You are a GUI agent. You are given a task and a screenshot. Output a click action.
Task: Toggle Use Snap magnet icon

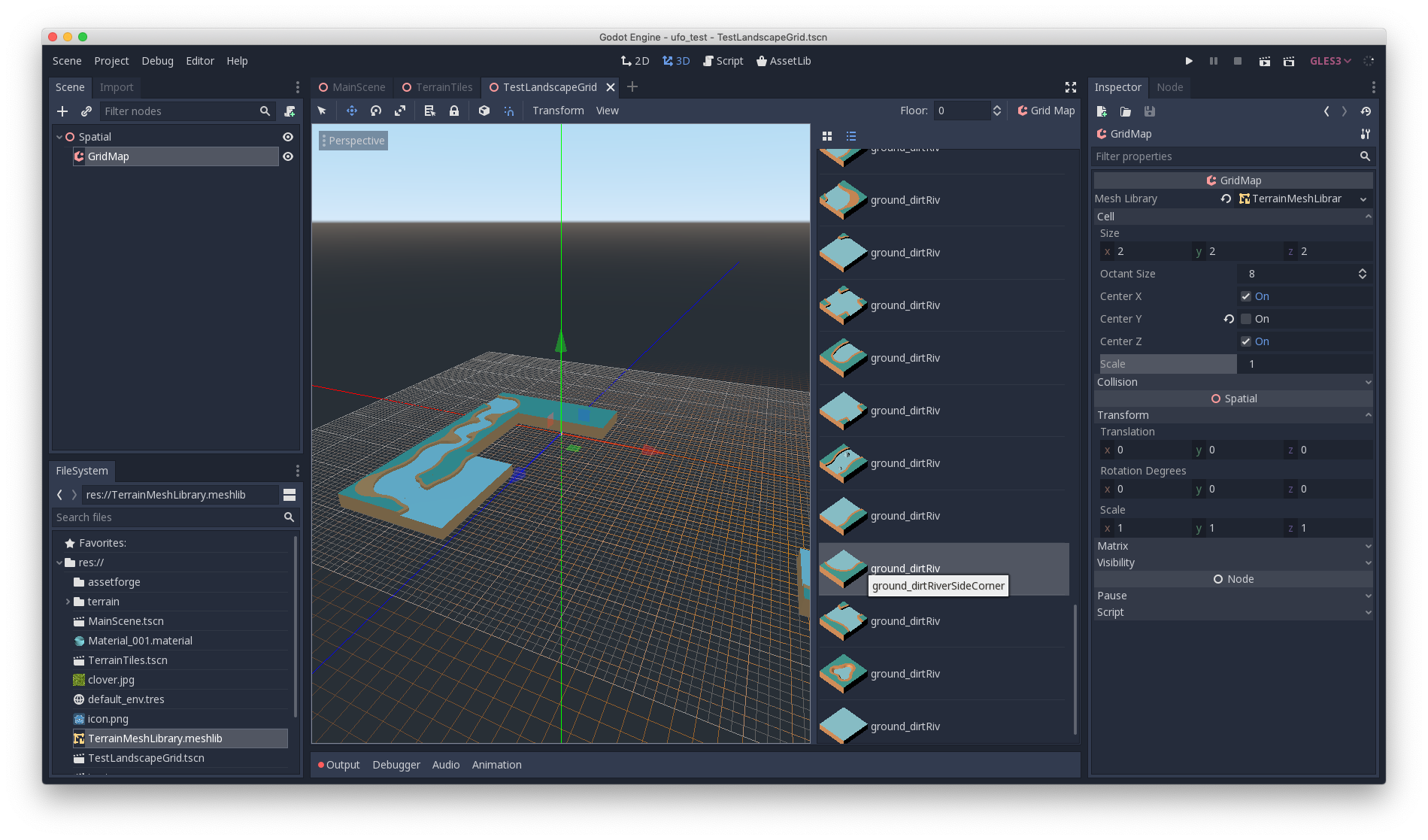coord(509,111)
